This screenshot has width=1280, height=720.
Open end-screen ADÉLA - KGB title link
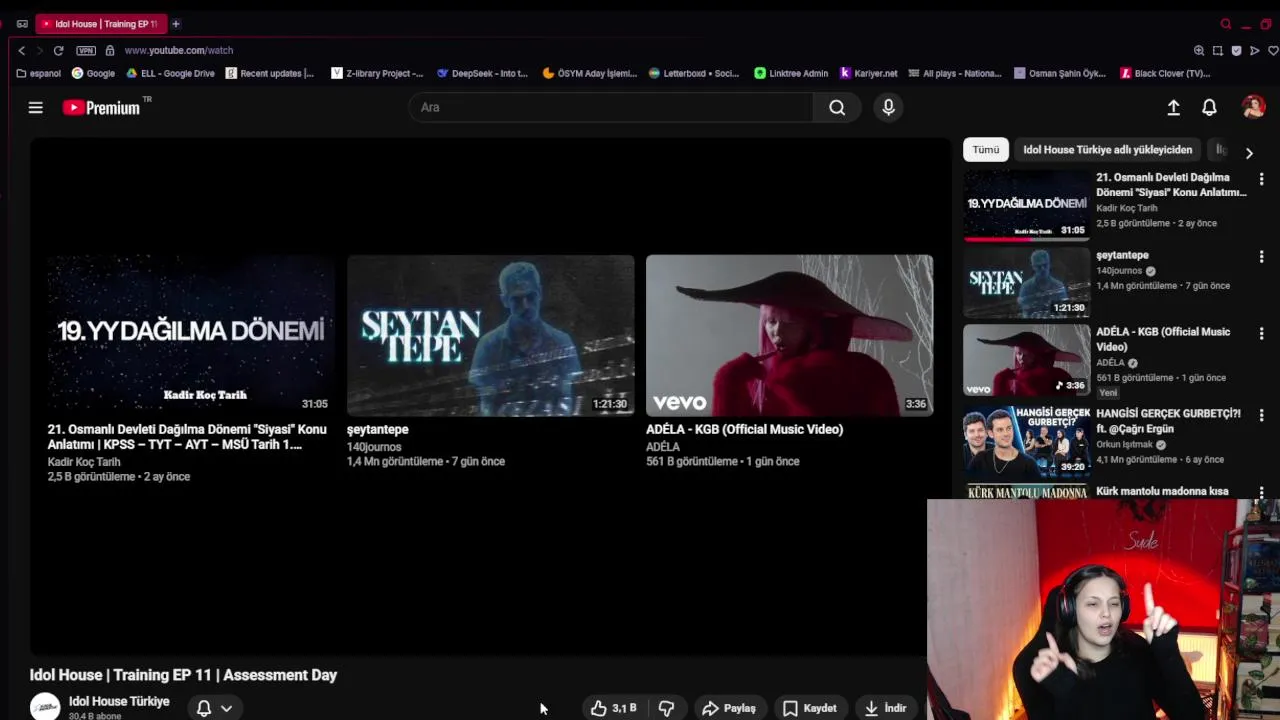click(744, 429)
